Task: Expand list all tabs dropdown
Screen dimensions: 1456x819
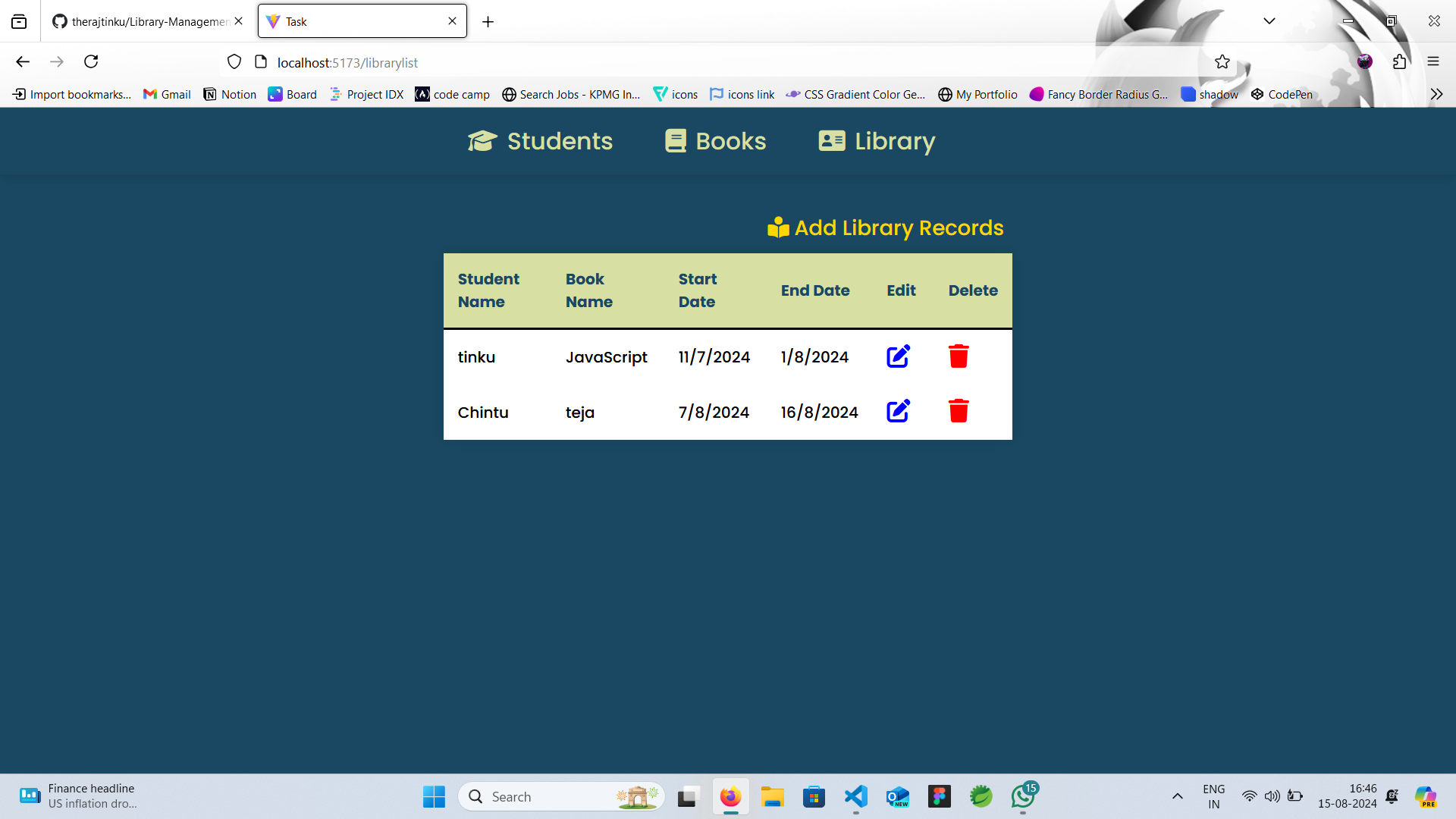Action: click(1269, 21)
